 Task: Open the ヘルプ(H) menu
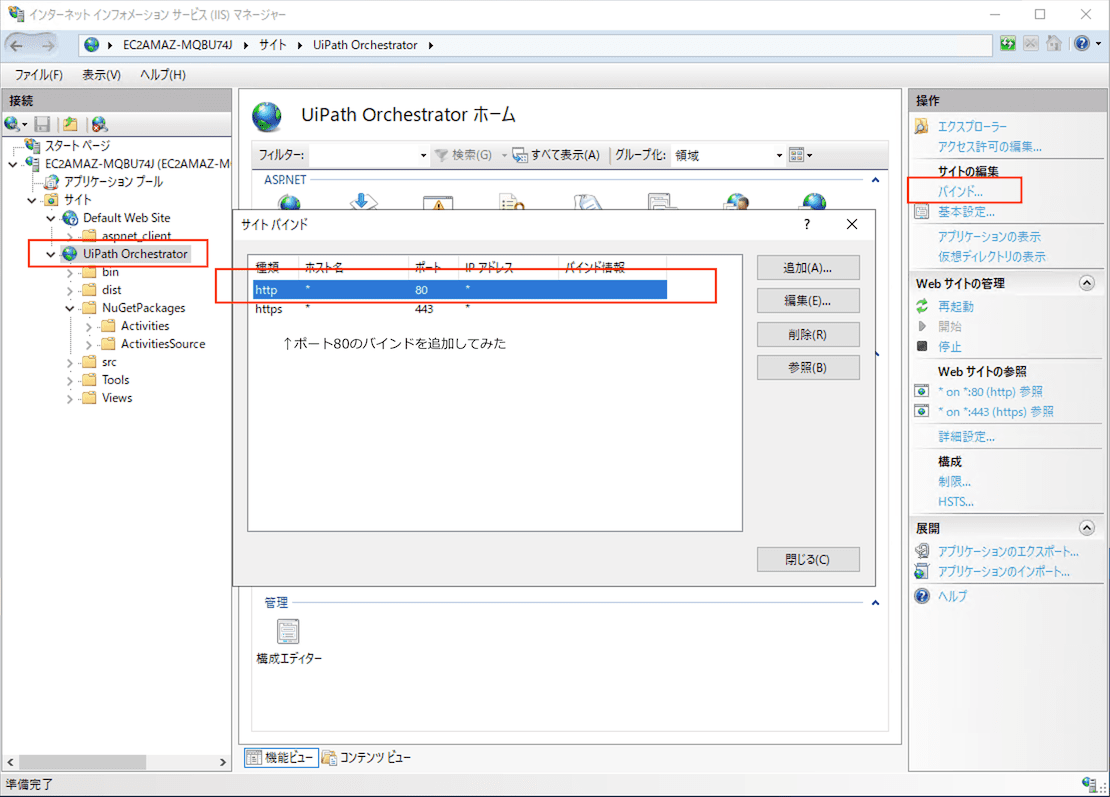(163, 74)
